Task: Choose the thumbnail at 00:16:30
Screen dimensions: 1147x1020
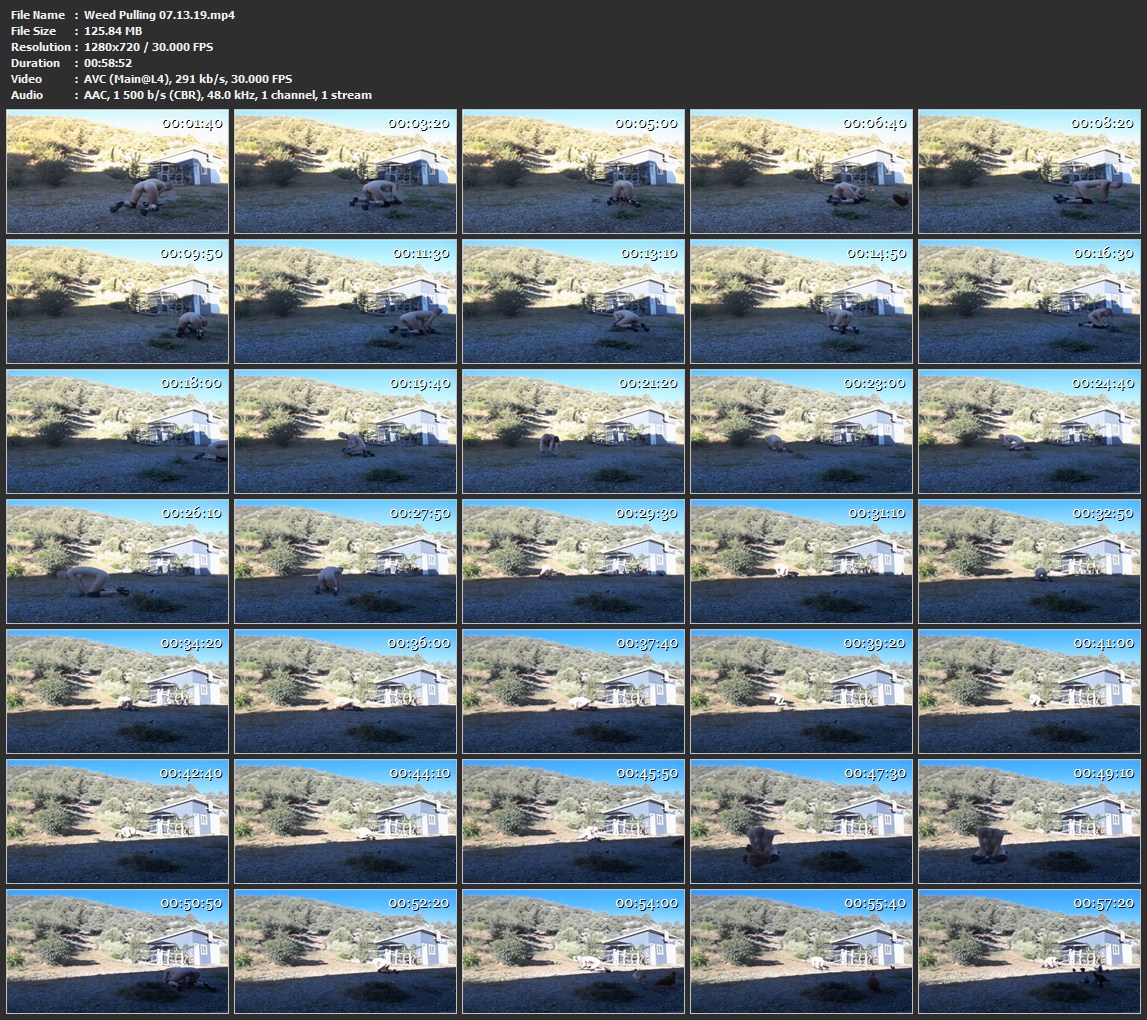Action: (1029, 301)
